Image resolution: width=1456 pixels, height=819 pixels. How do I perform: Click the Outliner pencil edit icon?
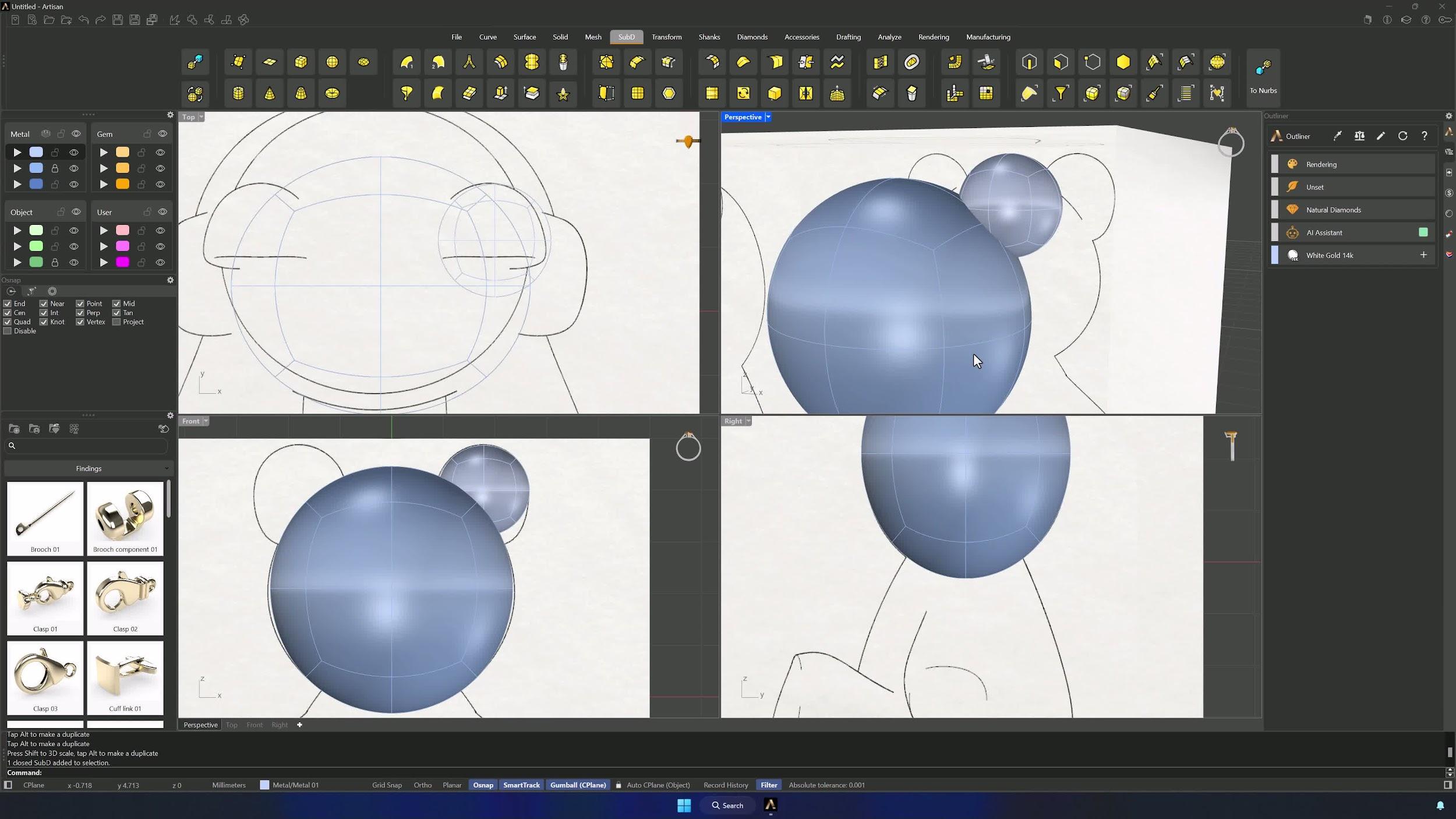[1381, 136]
